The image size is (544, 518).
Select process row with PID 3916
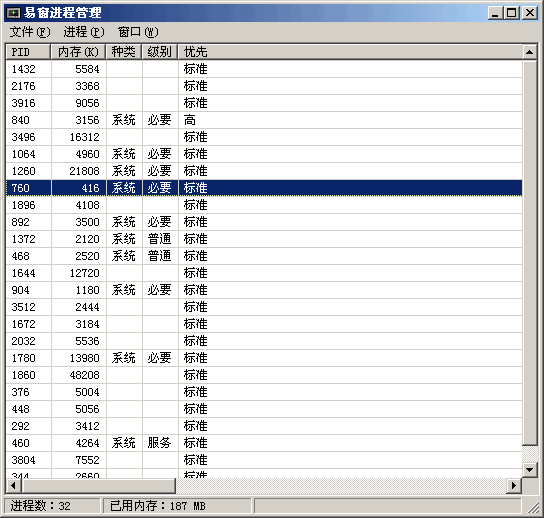tap(264, 103)
